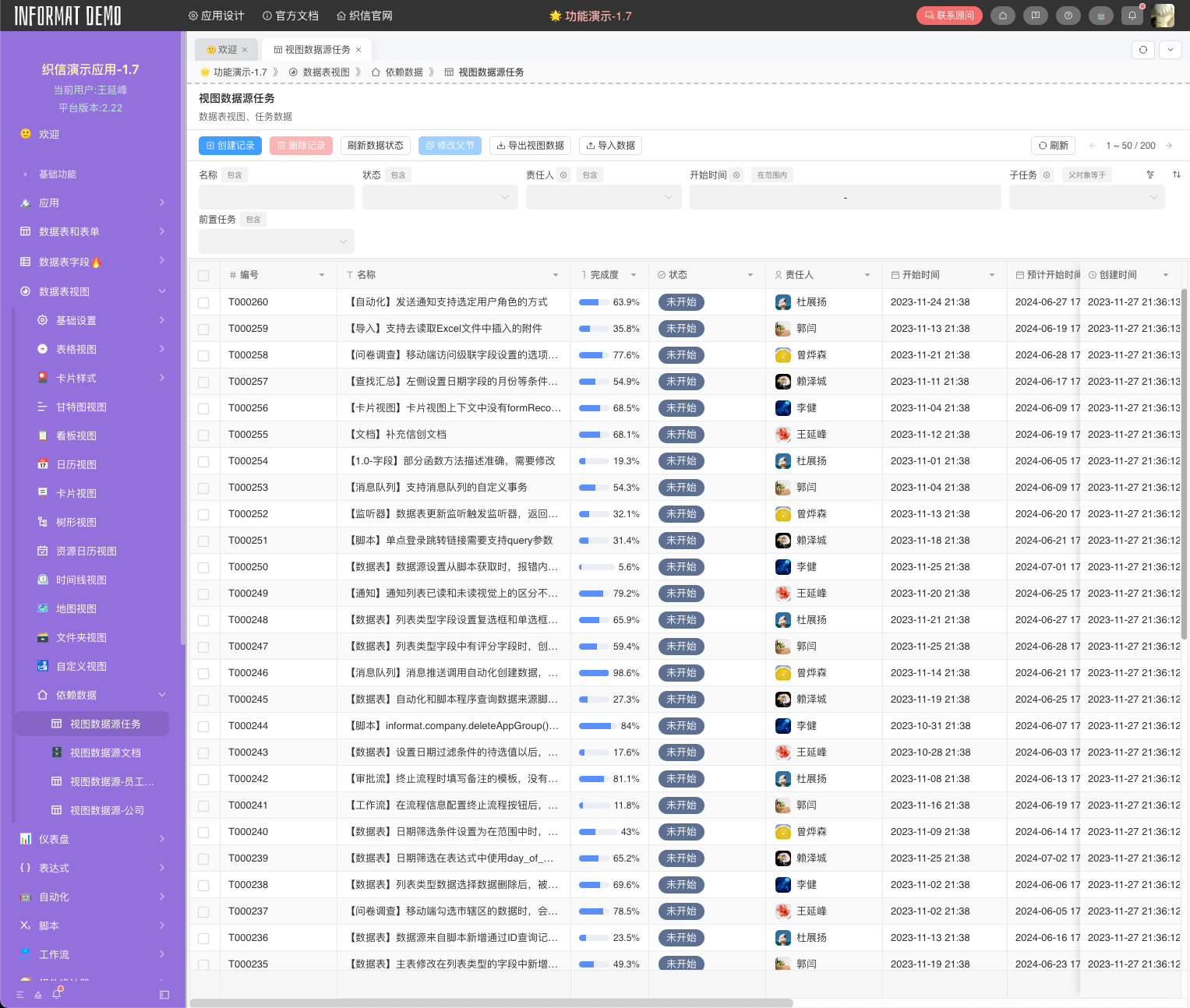Image resolution: width=1190 pixels, height=1008 pixels.
Task: Click the filter settings icon in filter row
Action: coord(1150,174)
